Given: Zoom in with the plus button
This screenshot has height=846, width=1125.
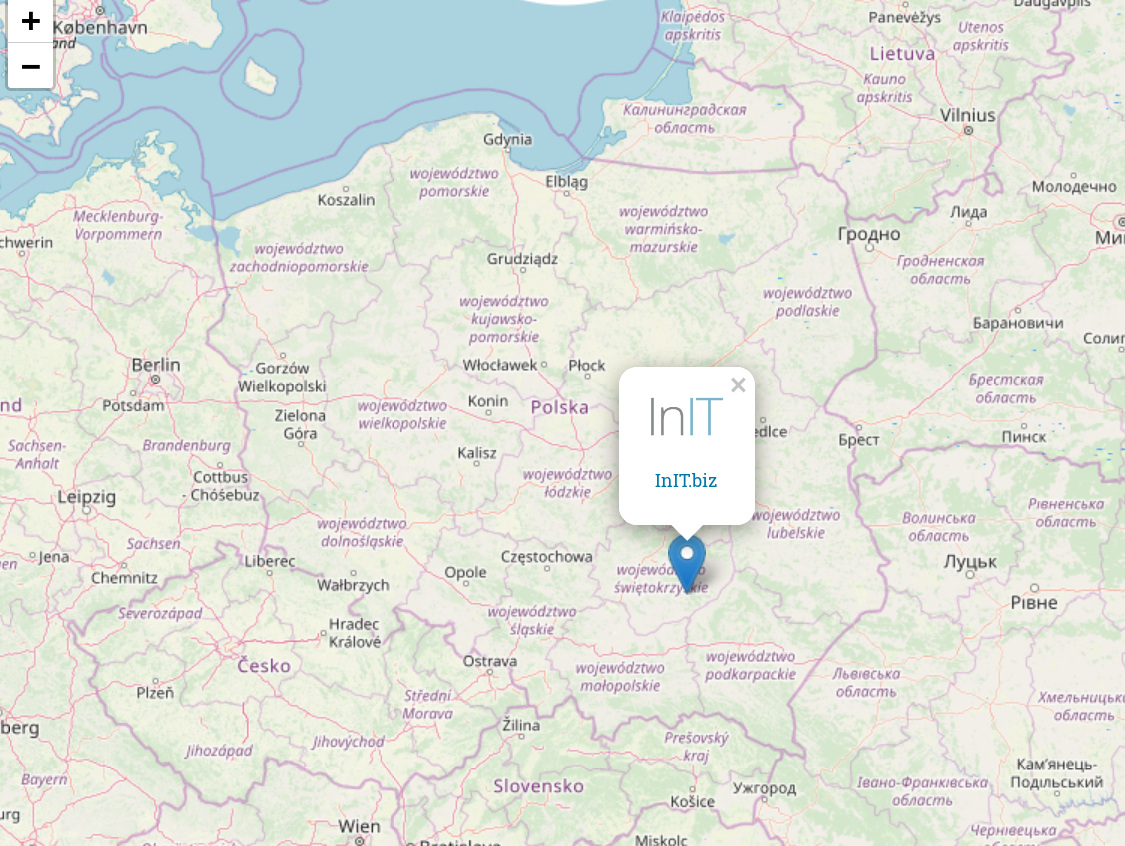Looking at the screenshot, I should tap(30, 21).
